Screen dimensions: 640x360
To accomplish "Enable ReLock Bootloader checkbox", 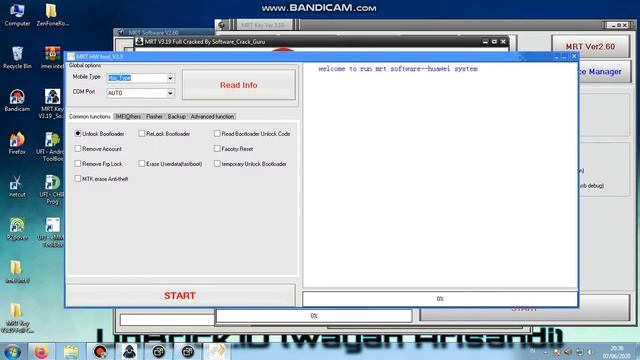I will pyautogui.click(x=142, y=133).
